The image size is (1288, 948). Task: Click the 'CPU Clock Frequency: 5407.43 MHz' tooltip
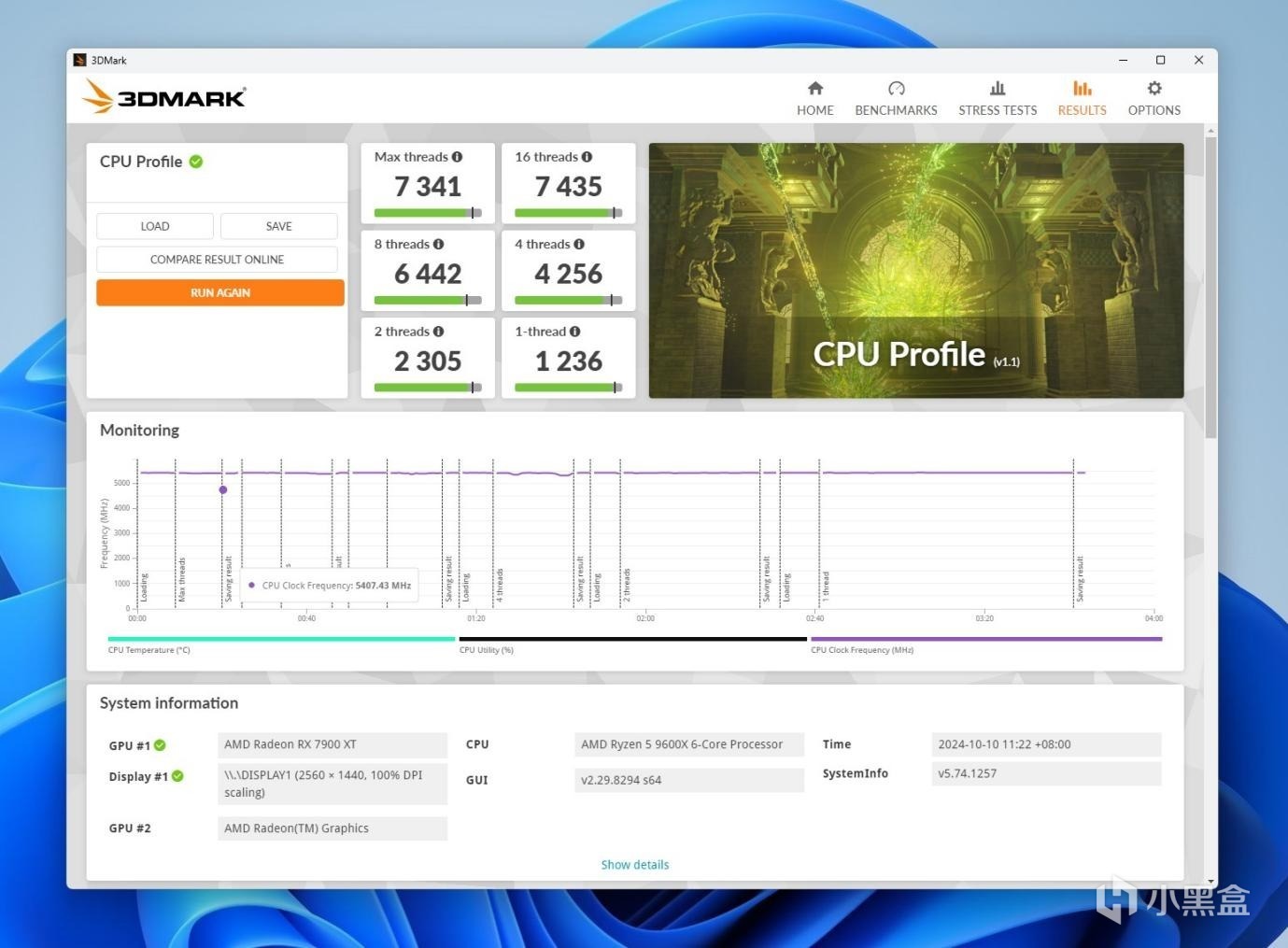pyautogui.click(x=330, y=586)
